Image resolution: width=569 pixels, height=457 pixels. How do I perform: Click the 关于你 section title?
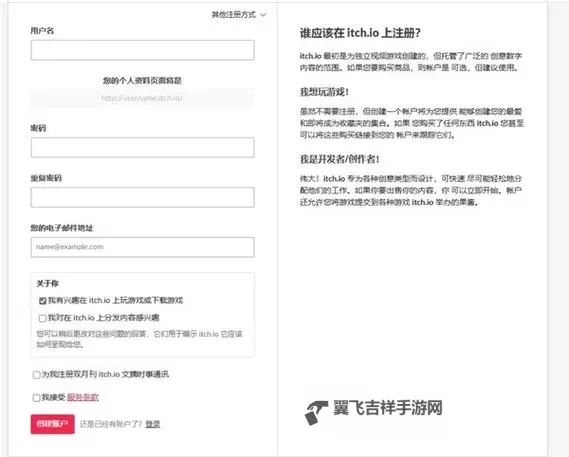point(48,283)
